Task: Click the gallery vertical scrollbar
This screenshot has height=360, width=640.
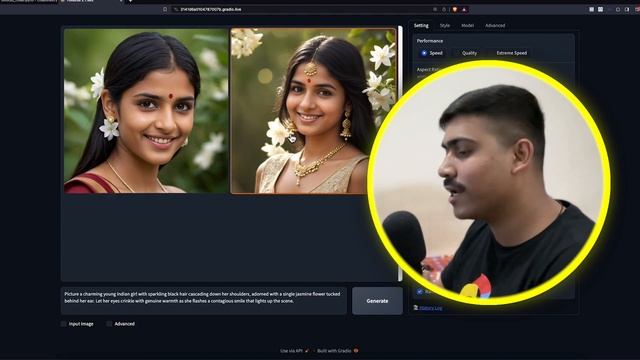Action: 400,153
